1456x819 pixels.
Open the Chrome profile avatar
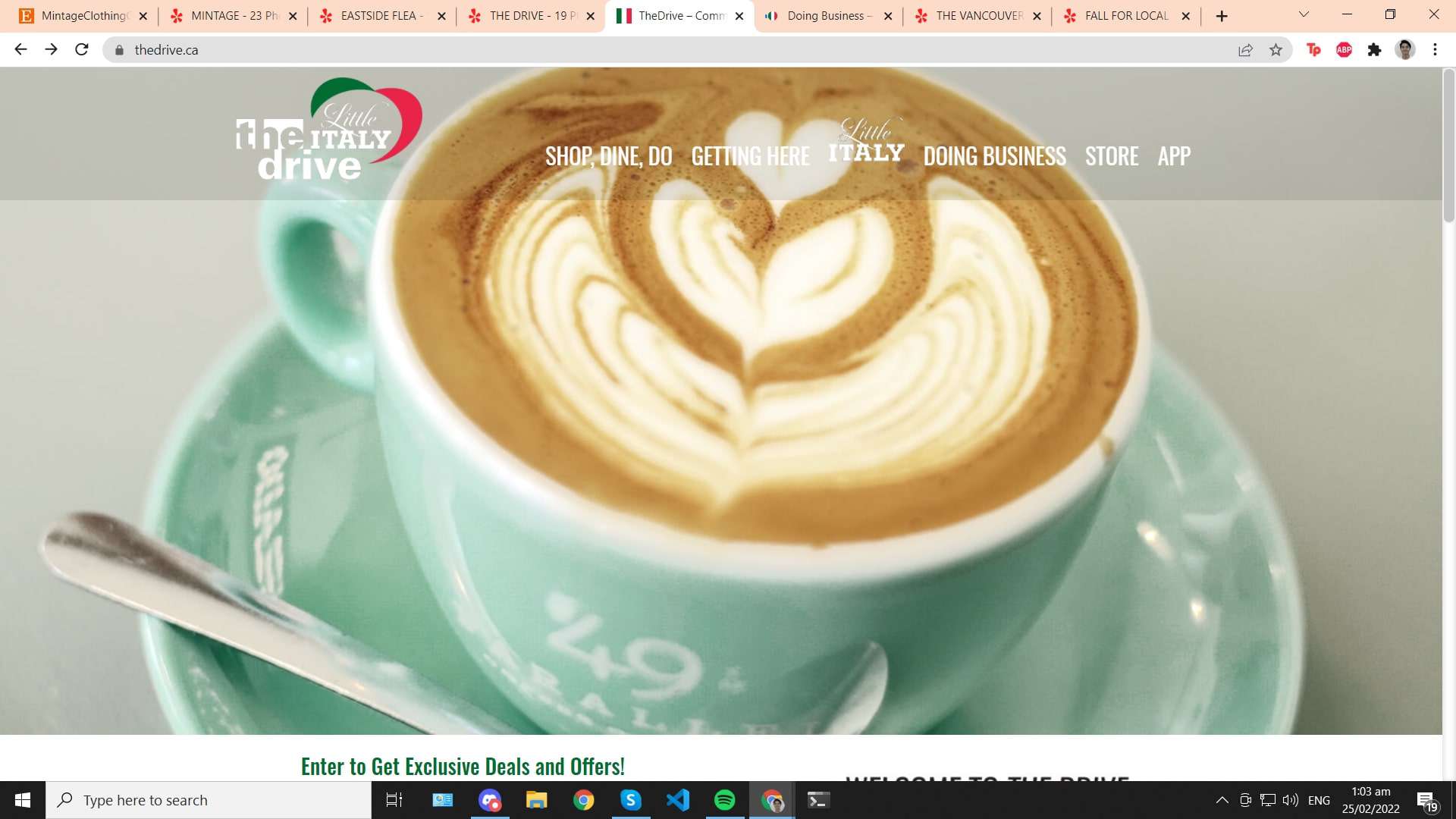(1405, 50)
